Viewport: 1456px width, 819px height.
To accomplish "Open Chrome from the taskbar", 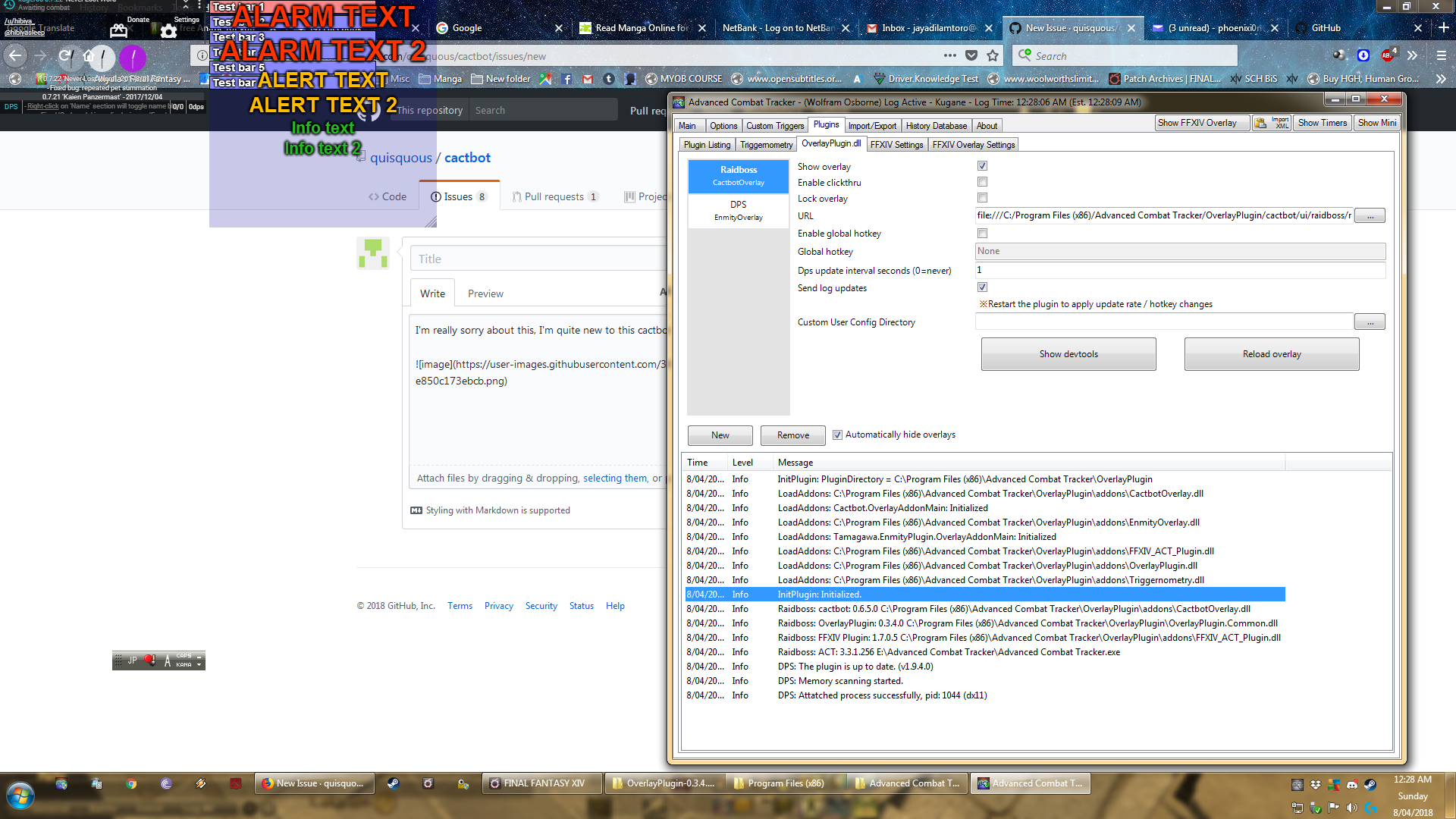I will (131, 783).
